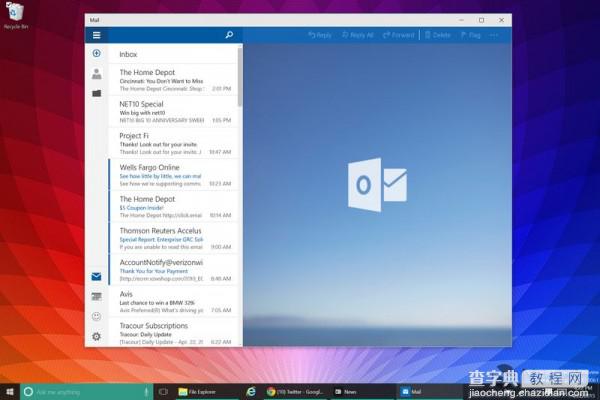Switch to the Calendar icon in sidebar
The height and width of the screenshot is (400, 600).
tap(96, 296)
